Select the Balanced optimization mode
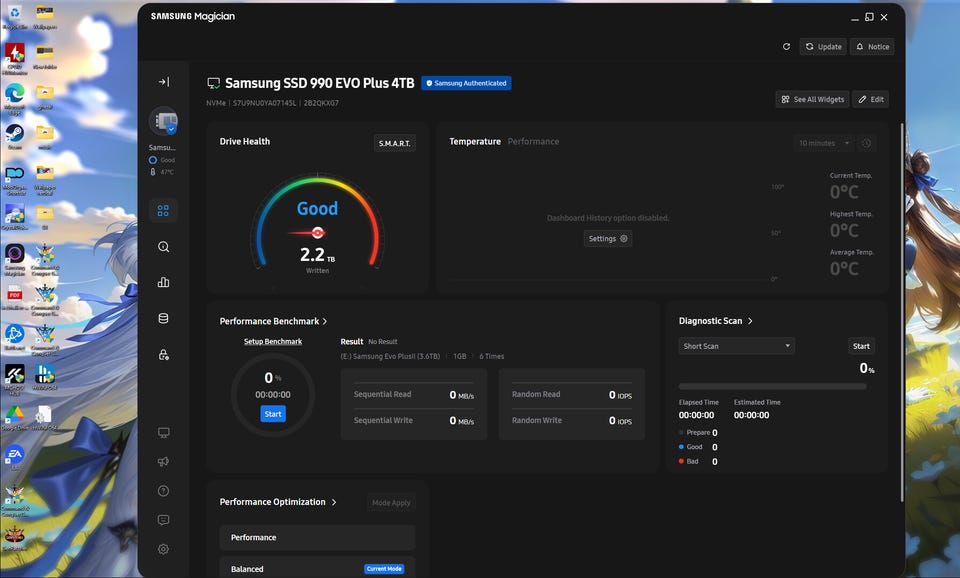Viewport: 960px width, 578px height. click(317, 569)
